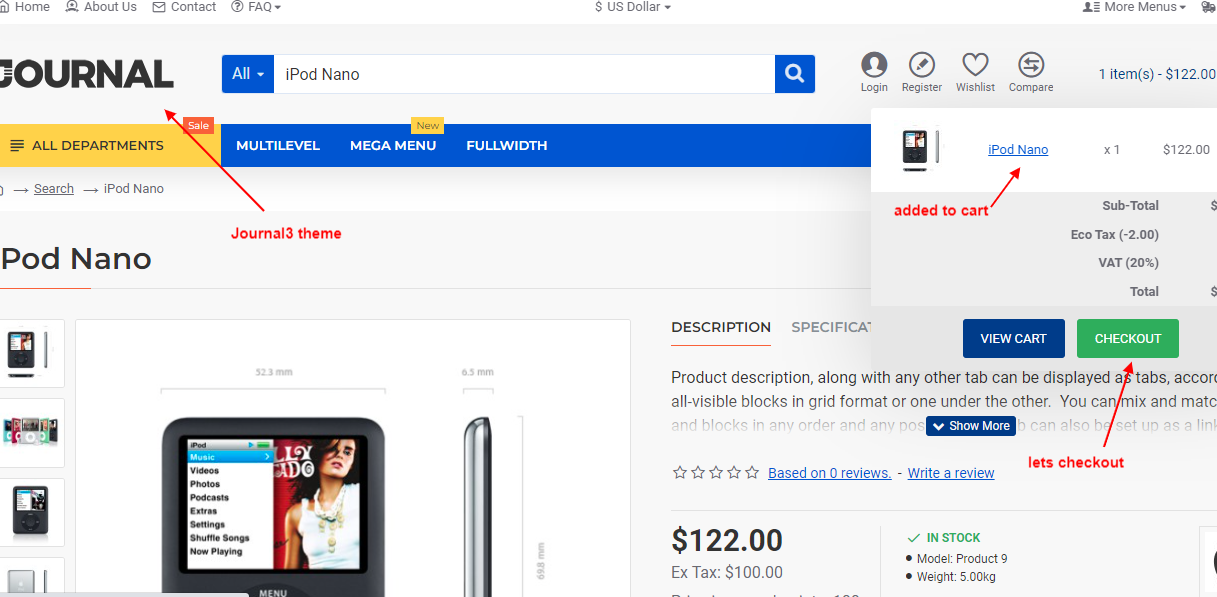Open the iPod Nano cart item link

[1018, 150]
